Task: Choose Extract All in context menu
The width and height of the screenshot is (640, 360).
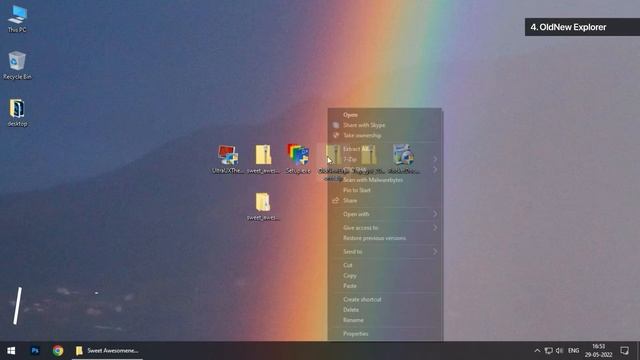Action: (385, 149)
